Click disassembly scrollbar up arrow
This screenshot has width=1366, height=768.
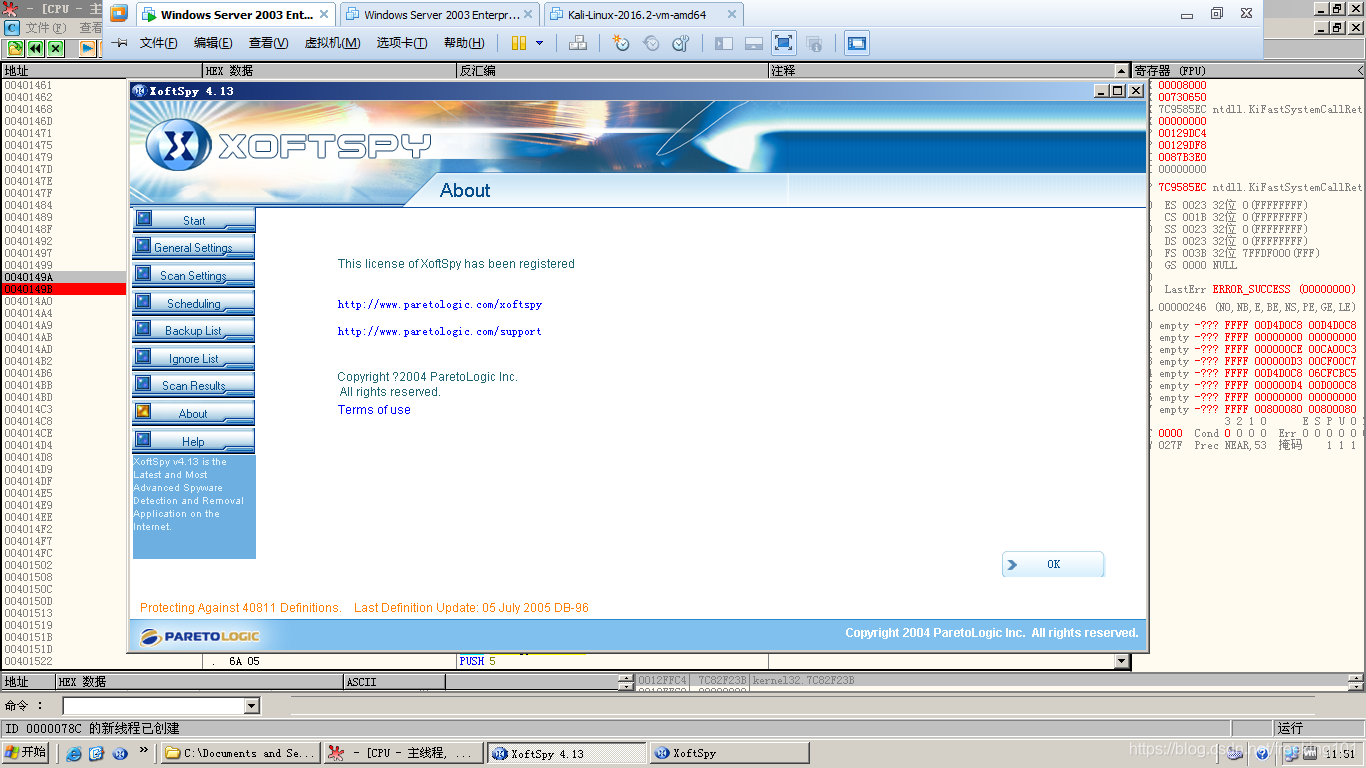pos(1122,71)
